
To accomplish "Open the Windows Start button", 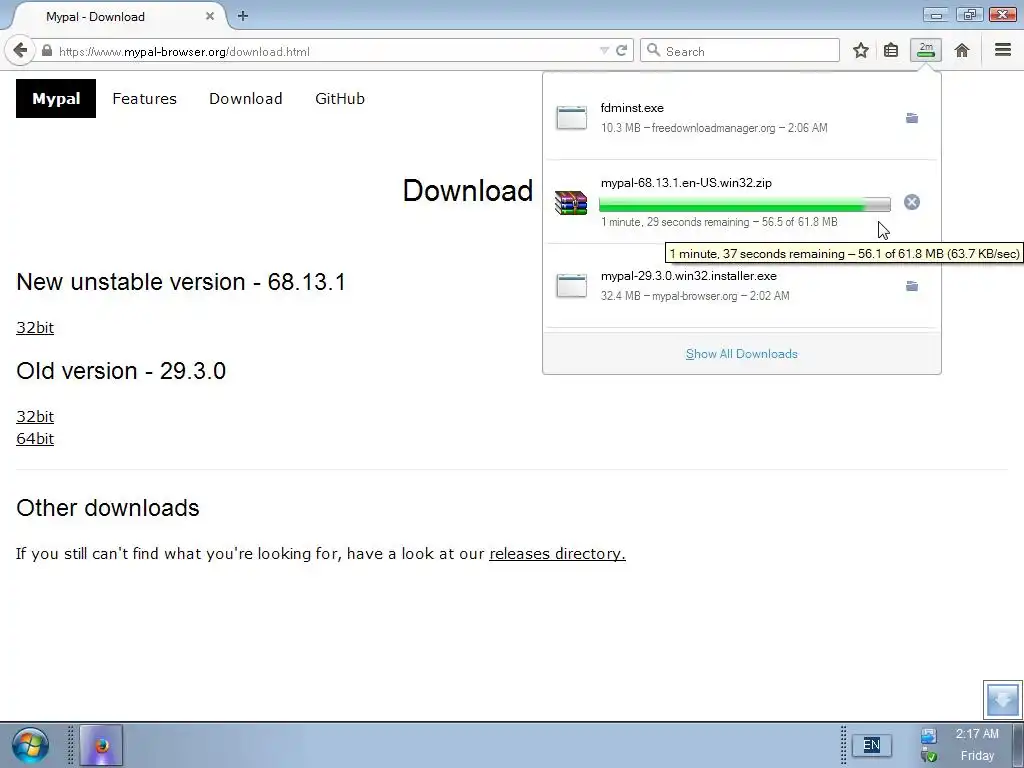I will (30, 745).
